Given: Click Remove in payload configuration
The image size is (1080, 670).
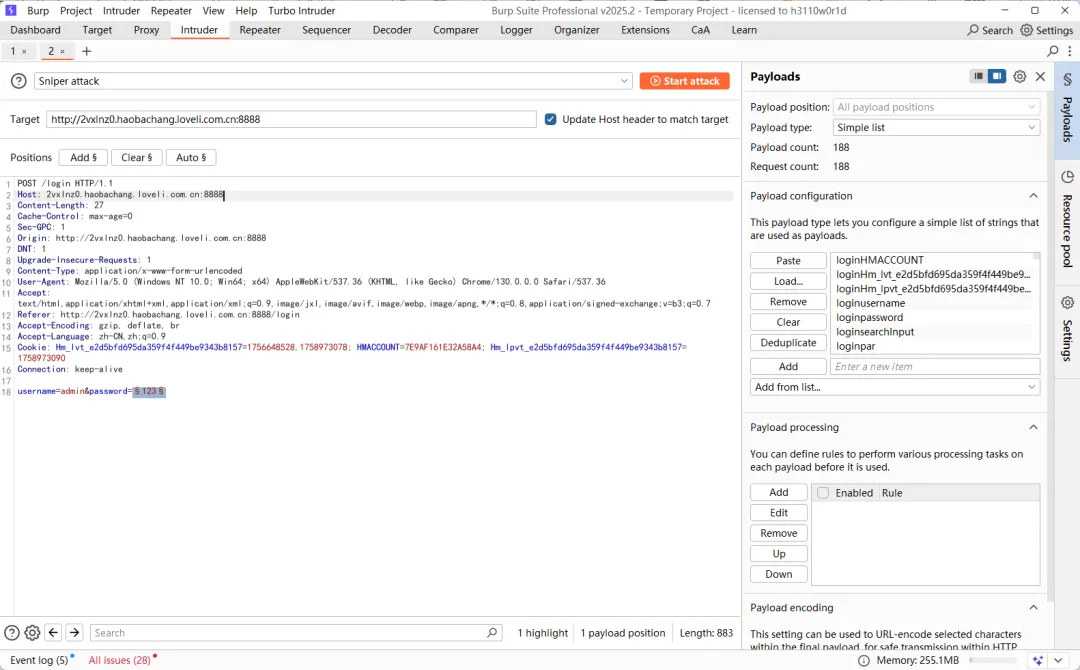Looking at the screenshot, I should 788,302.
